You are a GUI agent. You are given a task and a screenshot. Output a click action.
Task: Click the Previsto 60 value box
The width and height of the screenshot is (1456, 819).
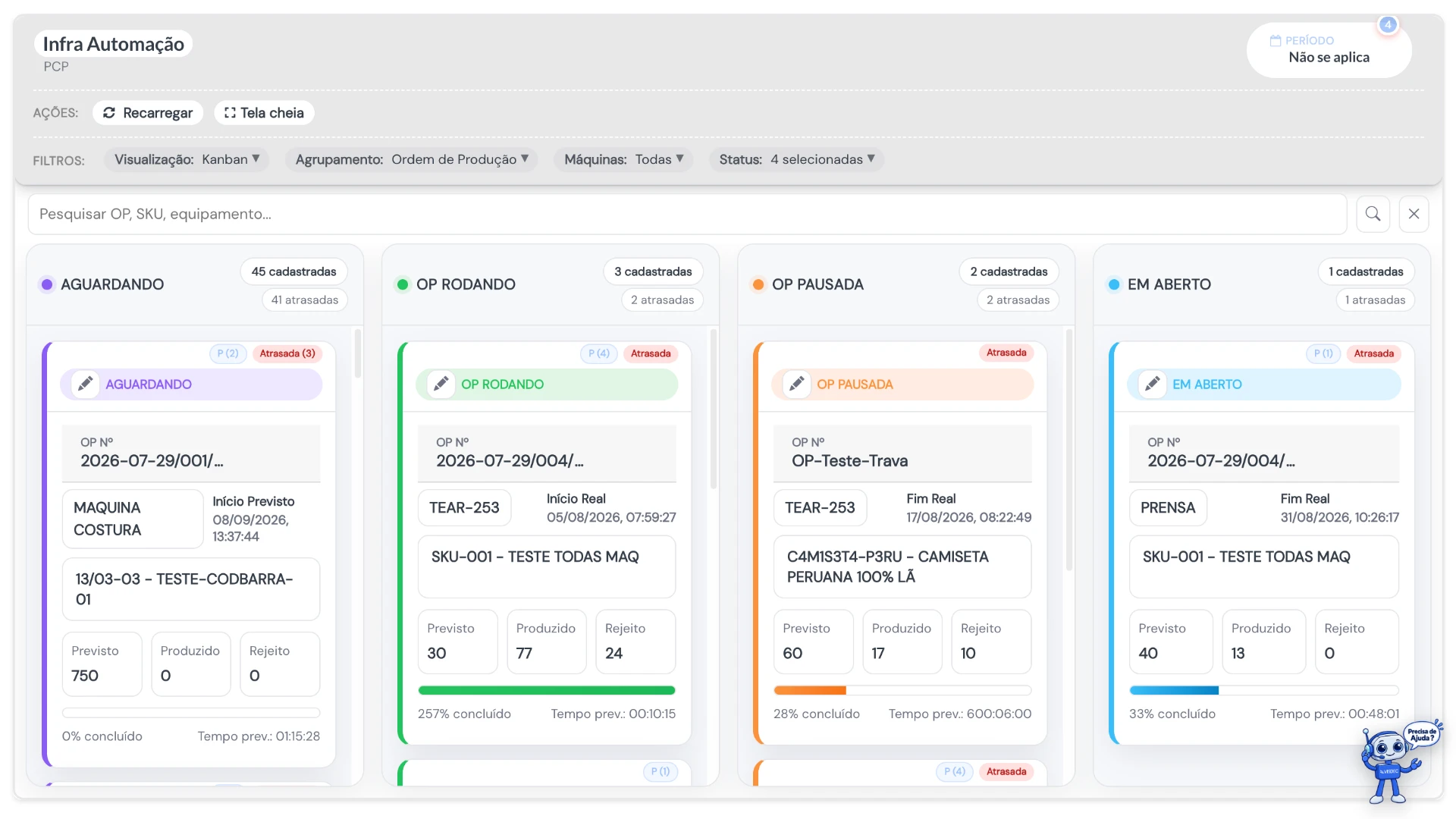click(814, 642)
